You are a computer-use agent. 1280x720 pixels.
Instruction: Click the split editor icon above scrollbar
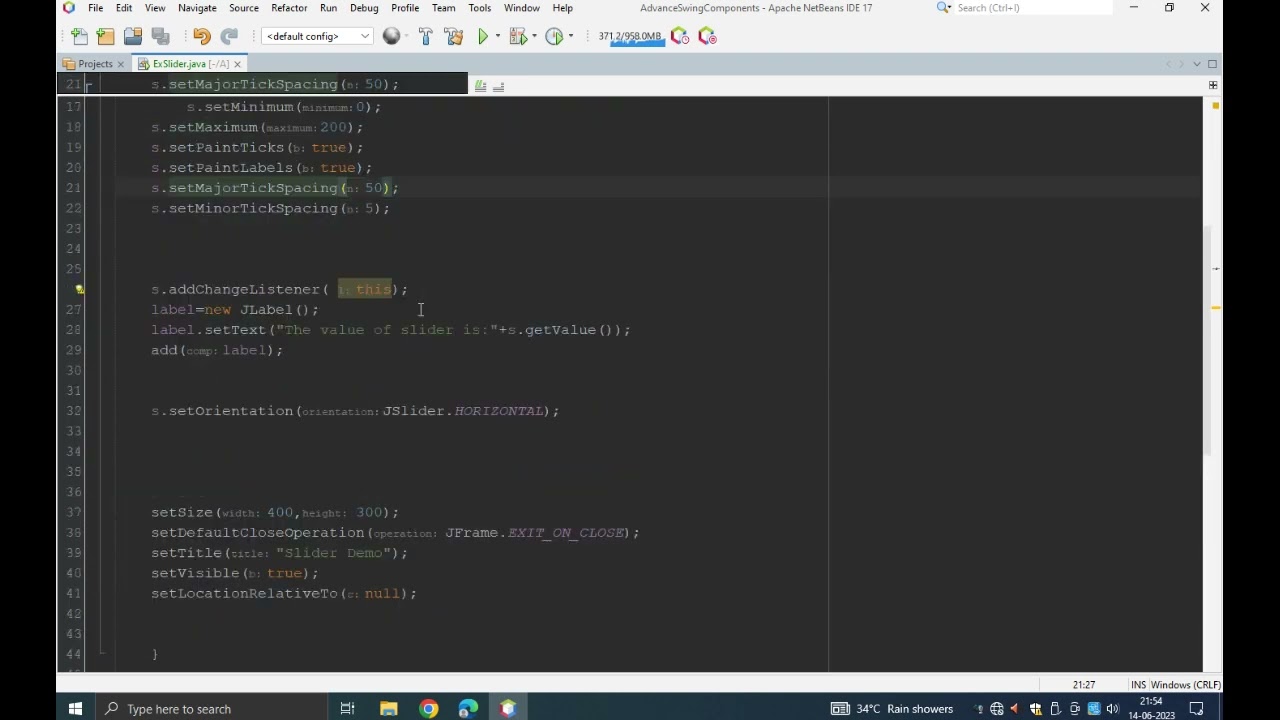coord(1212,85)
